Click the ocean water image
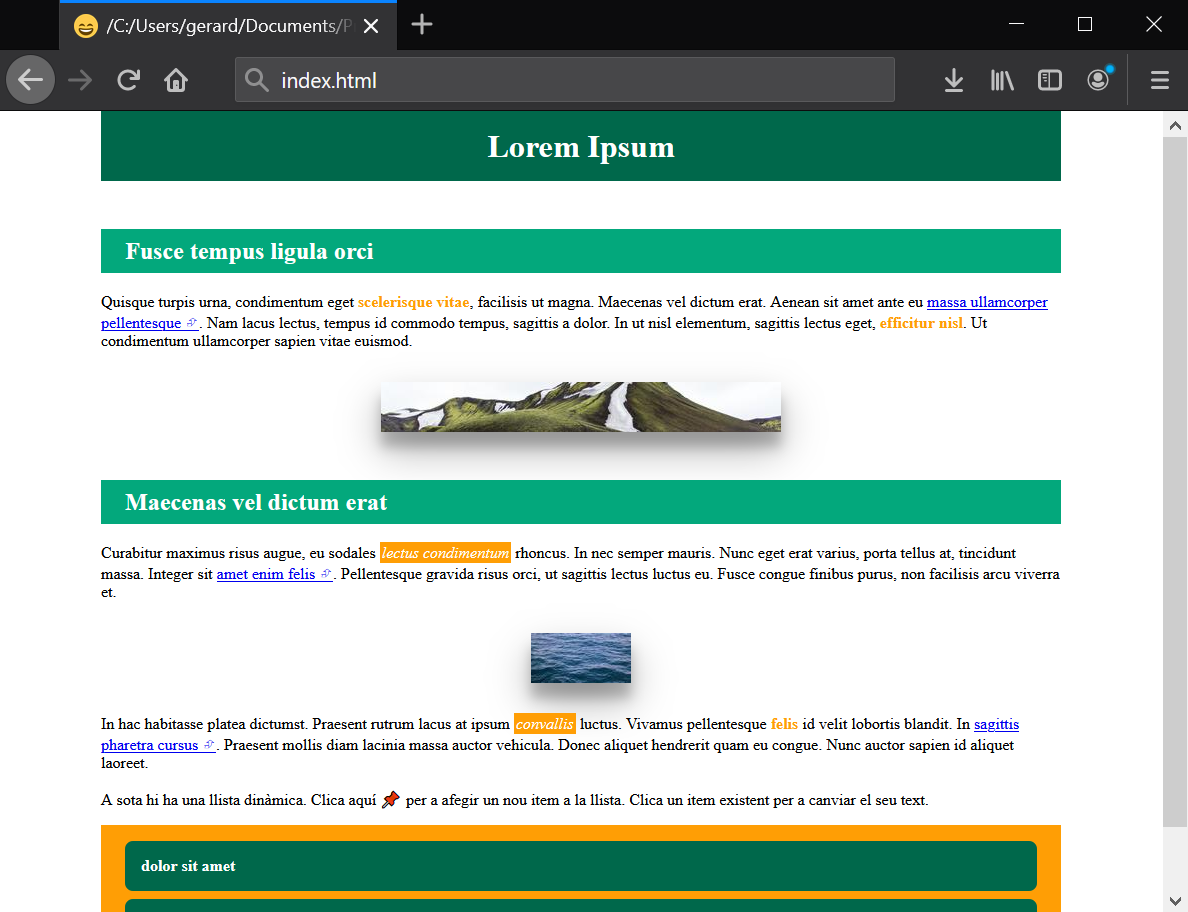 point(580,658)
